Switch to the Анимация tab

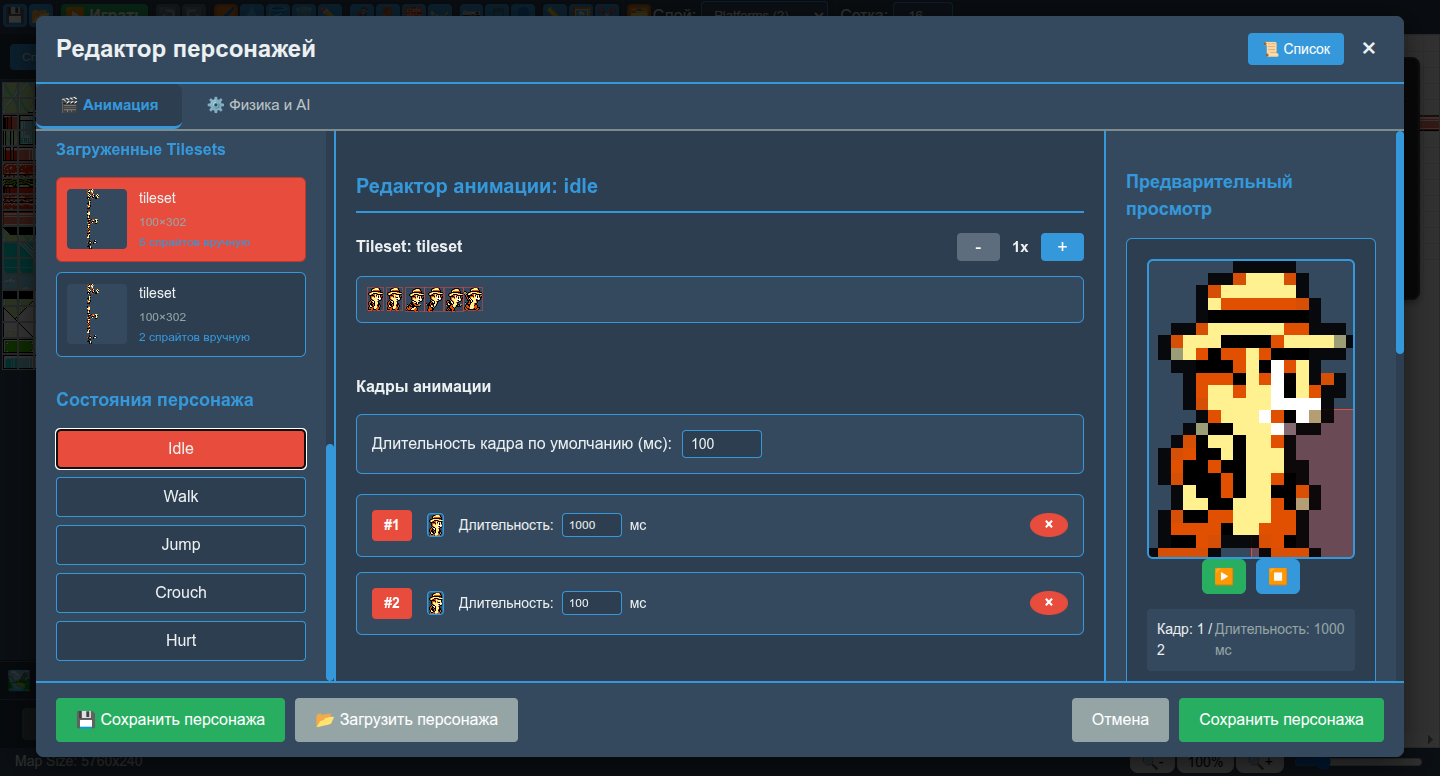[109, 105]
